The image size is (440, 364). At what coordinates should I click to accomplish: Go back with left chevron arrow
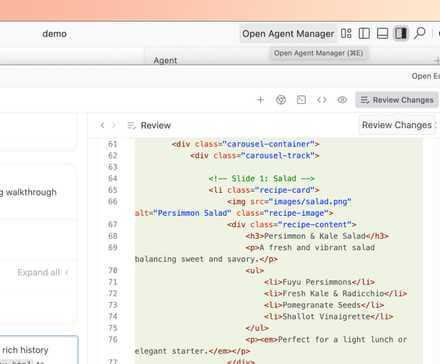102,125
